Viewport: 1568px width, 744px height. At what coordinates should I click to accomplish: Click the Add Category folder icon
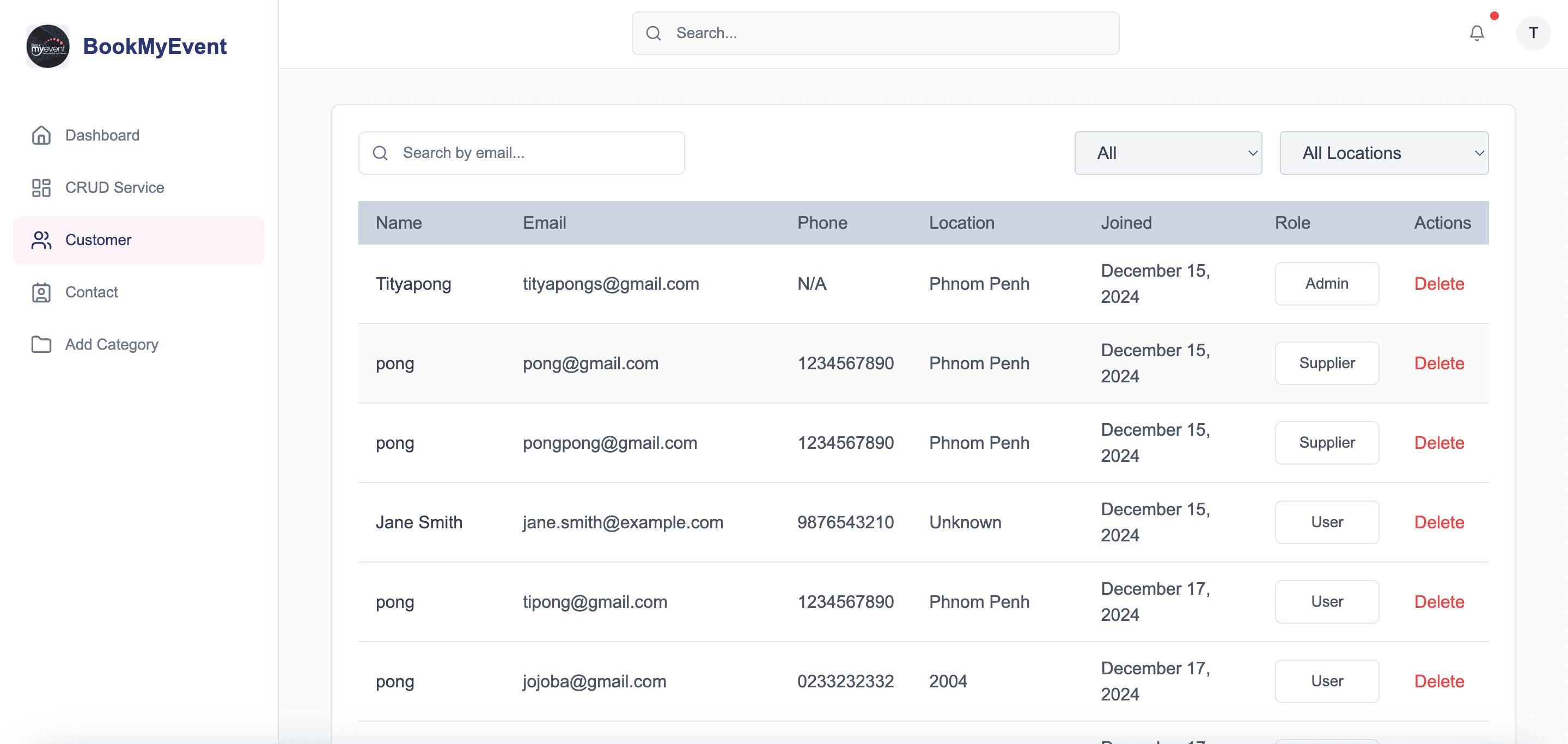[41, 345]
